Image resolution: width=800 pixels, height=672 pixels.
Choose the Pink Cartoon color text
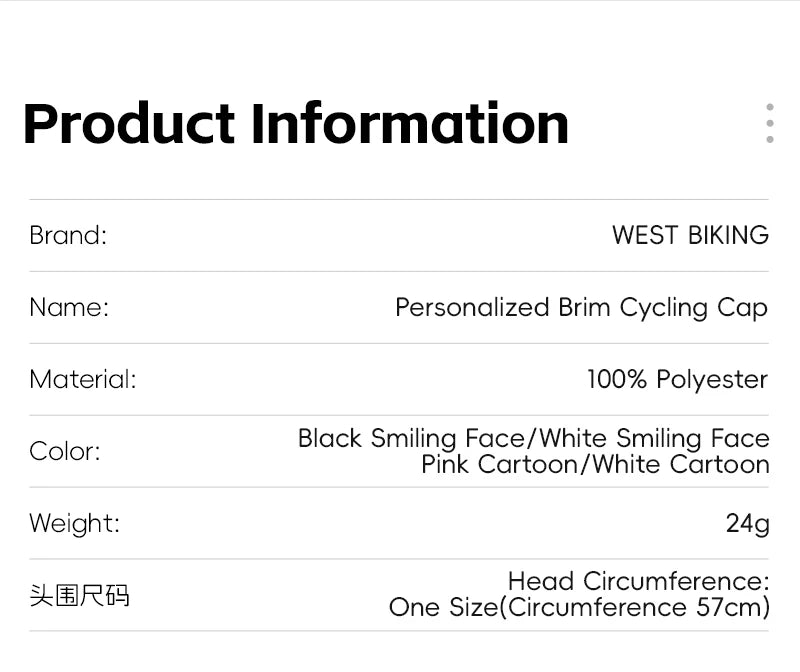tap(499, 464)
